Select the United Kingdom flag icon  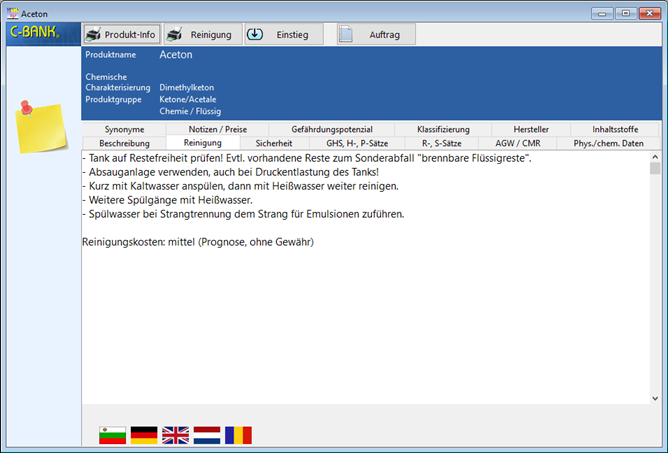(175, 435)
